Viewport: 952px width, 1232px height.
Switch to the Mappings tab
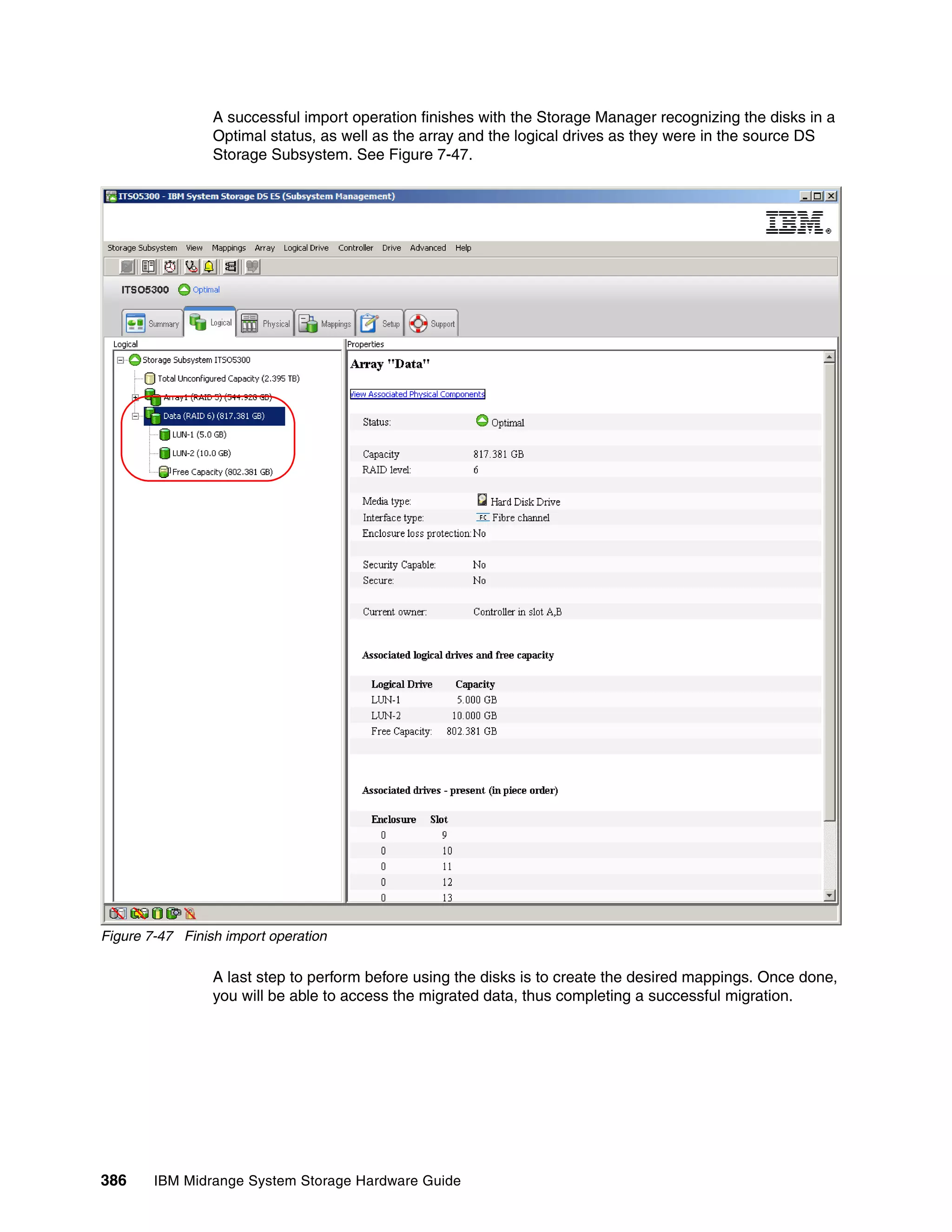[325, 323]
